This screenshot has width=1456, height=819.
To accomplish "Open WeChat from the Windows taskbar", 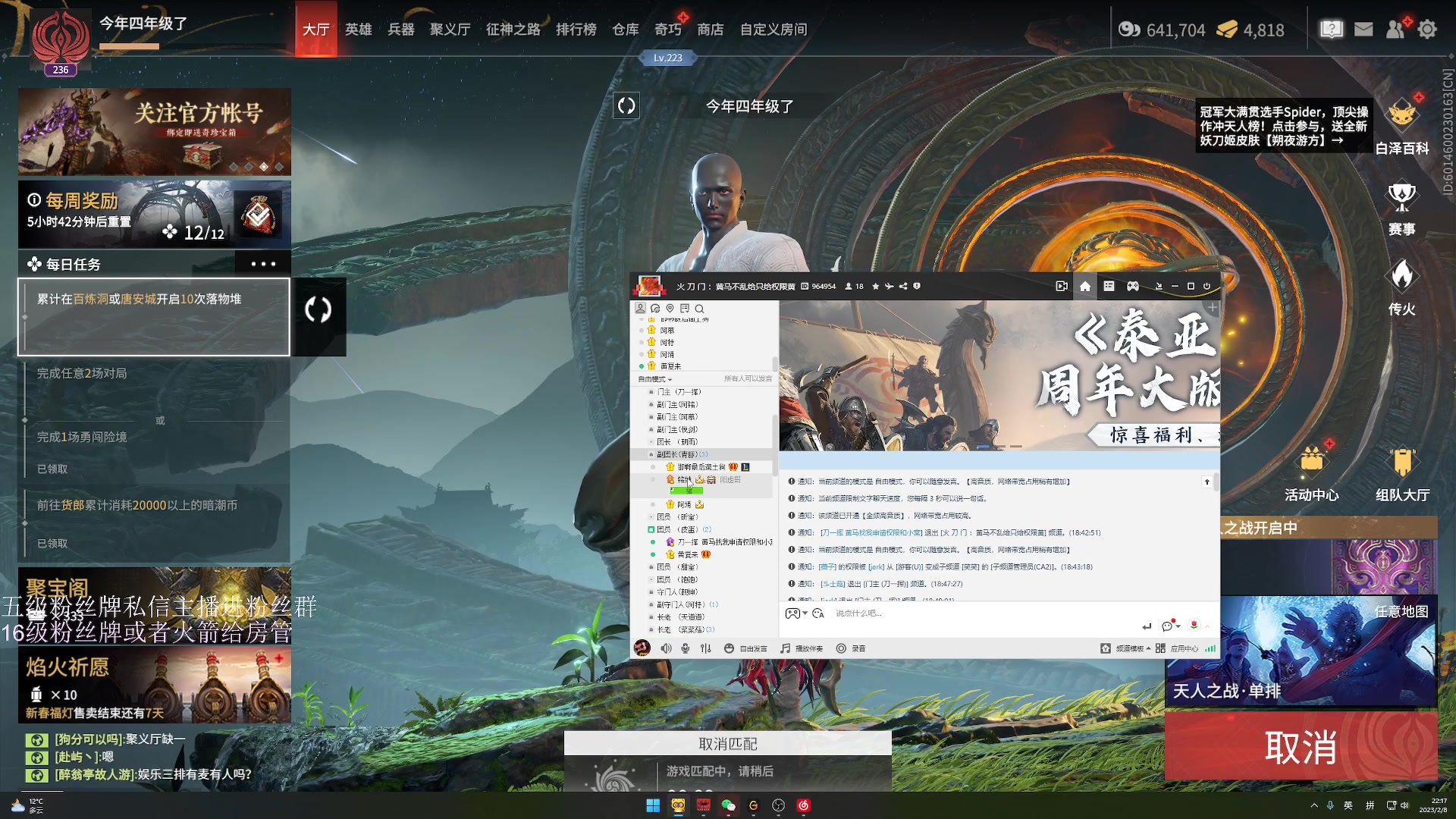I will point(728,805).
